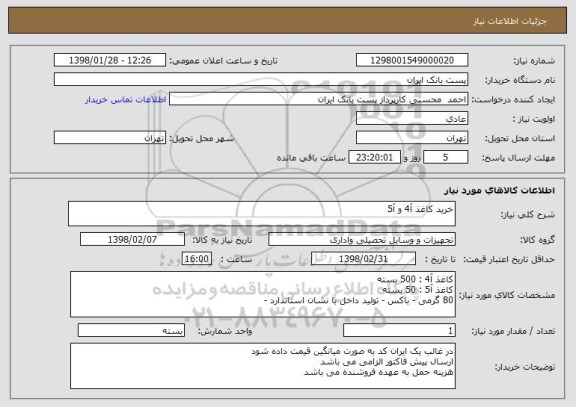Screen dimensions: 576x407
Task: Click the buyer organization field پست بانک ایران
Action: pyautogui.click(x=261, y=79)
